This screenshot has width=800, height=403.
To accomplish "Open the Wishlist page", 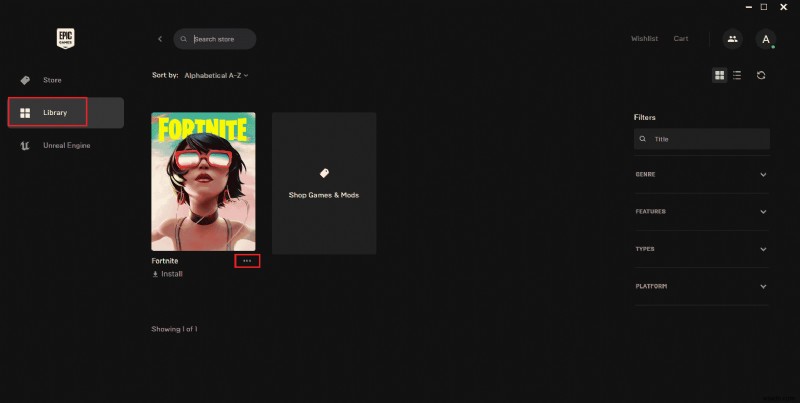I will [x=644, y=38].
